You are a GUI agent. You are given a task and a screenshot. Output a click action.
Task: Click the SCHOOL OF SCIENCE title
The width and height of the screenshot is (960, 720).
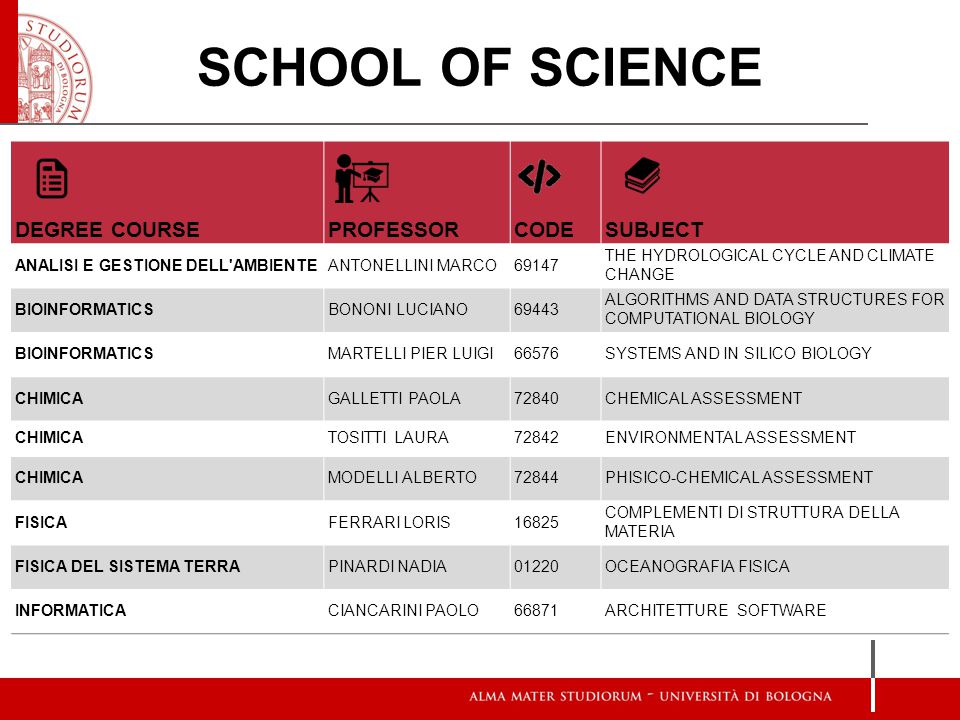click(479, 67)
